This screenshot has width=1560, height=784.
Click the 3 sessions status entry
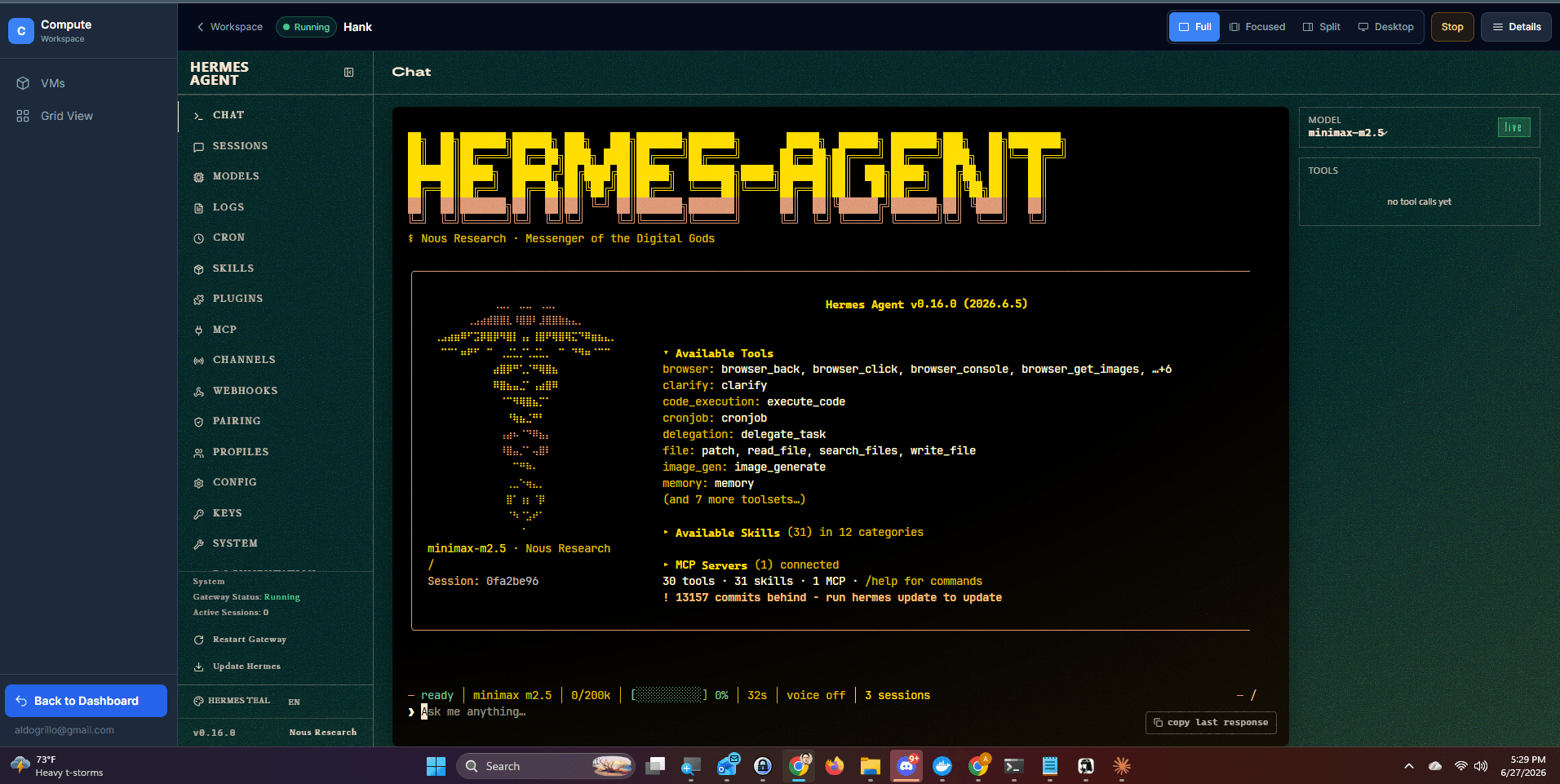897,696
